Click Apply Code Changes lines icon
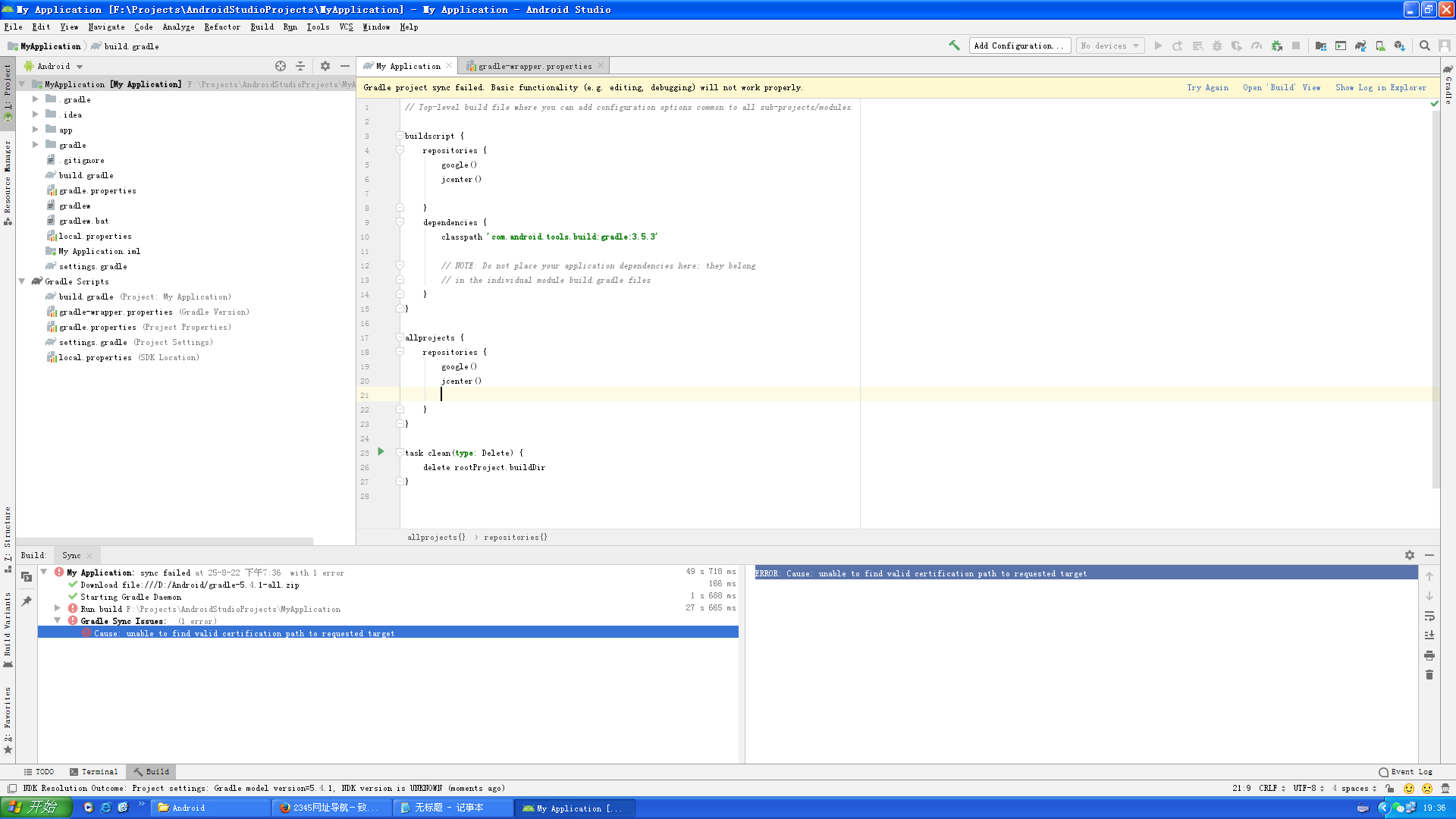The image size is (1456, 819). click(1197, 45)
